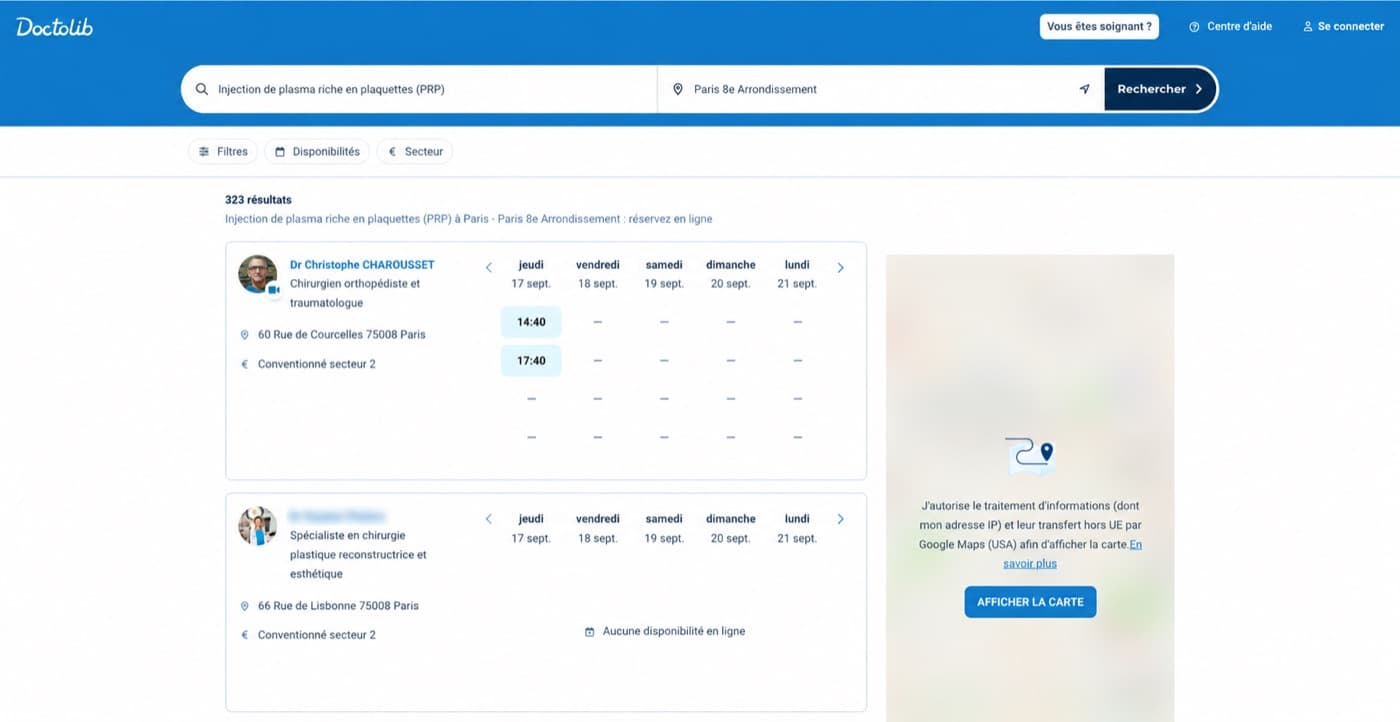The height and width of the screenshot is (722, 1400).
Task: Open Dr Christophe CHAROUSSET profile link
Action: coord(362,265)
